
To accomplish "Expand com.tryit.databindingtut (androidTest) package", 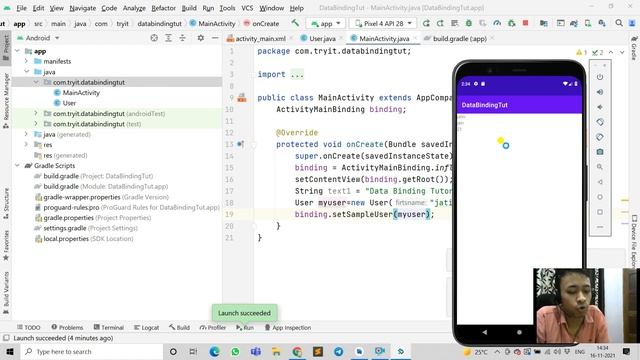I will pos(36,113).
